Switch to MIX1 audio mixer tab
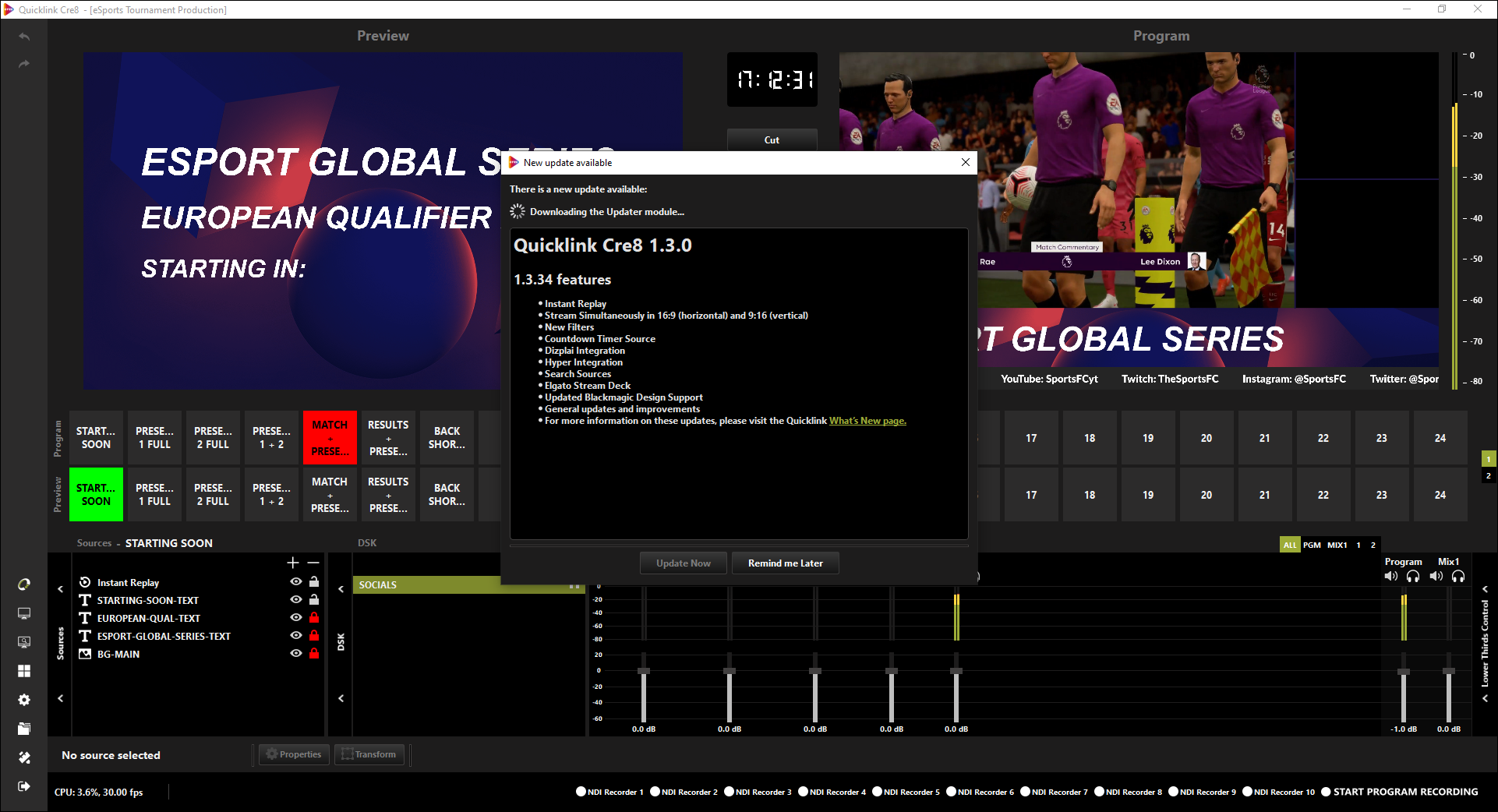Screen dimensions: 1498x812 pyautogui.click(x=1337, y=545)
